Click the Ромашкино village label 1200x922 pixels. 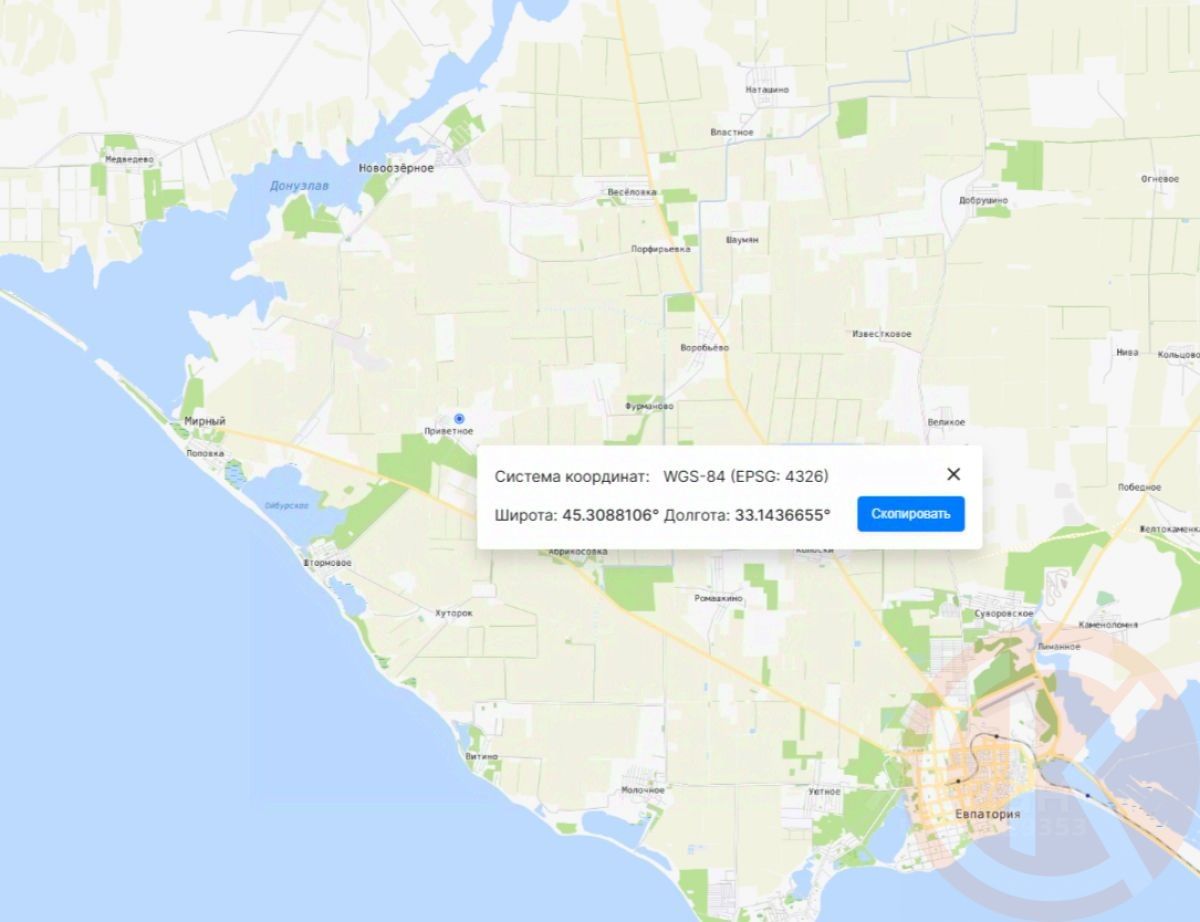tap(719, 598)
